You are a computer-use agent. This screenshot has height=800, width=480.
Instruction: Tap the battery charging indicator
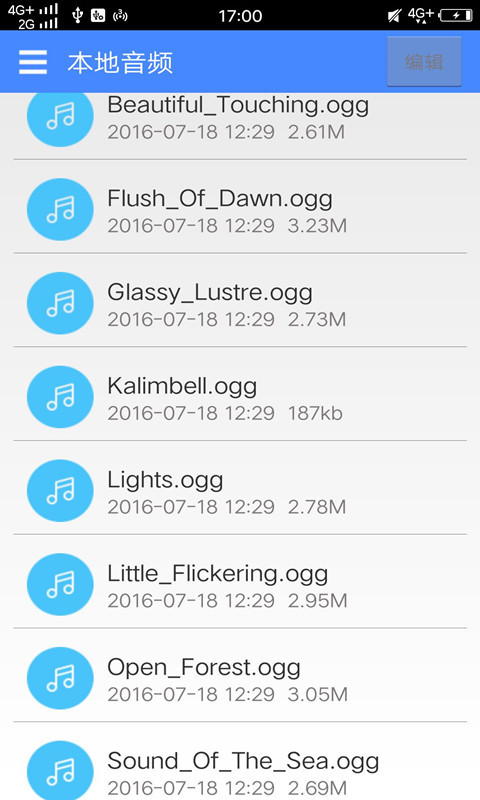point(456,15)
